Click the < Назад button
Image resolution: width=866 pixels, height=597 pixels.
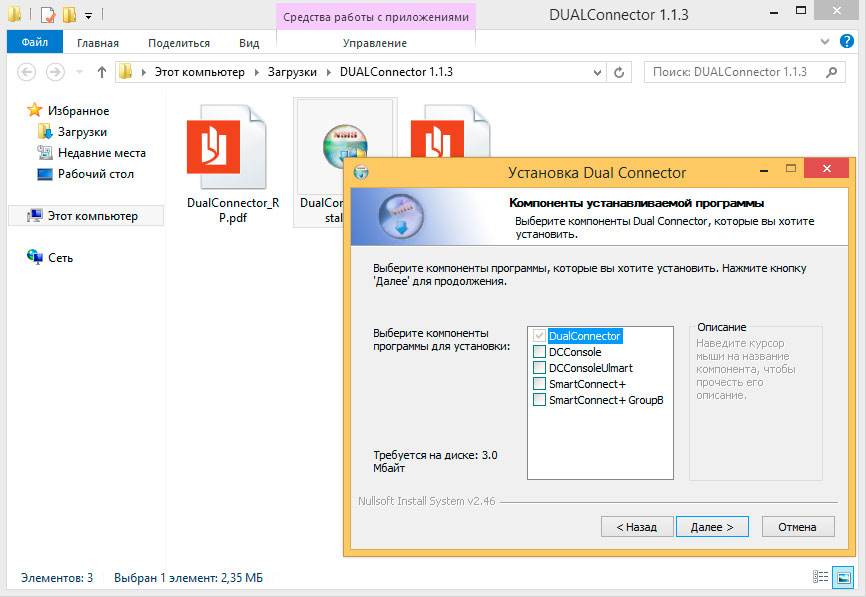click(637, 527)
